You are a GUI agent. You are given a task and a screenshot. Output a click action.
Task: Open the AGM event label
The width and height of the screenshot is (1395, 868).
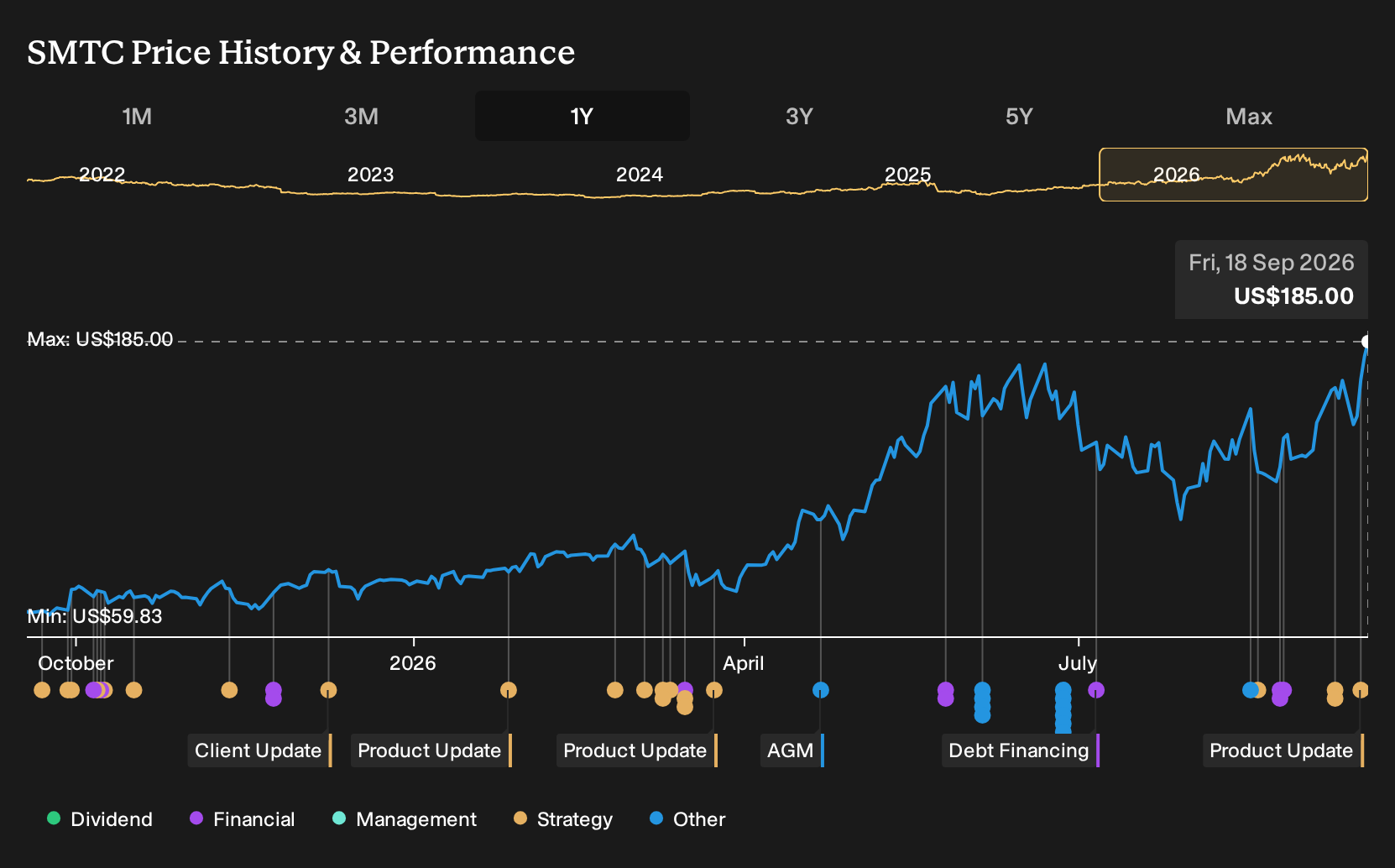click(x=792, y=750)
